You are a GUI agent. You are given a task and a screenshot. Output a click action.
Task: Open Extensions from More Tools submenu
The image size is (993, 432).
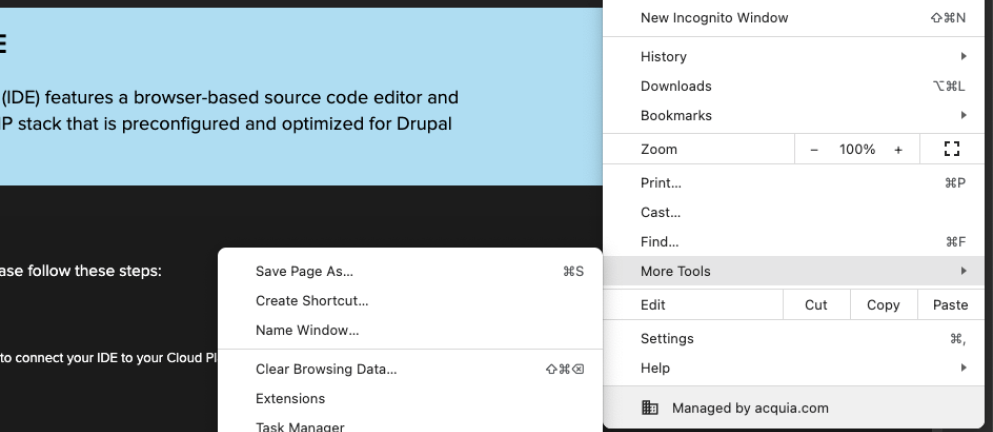coord(291,398)
